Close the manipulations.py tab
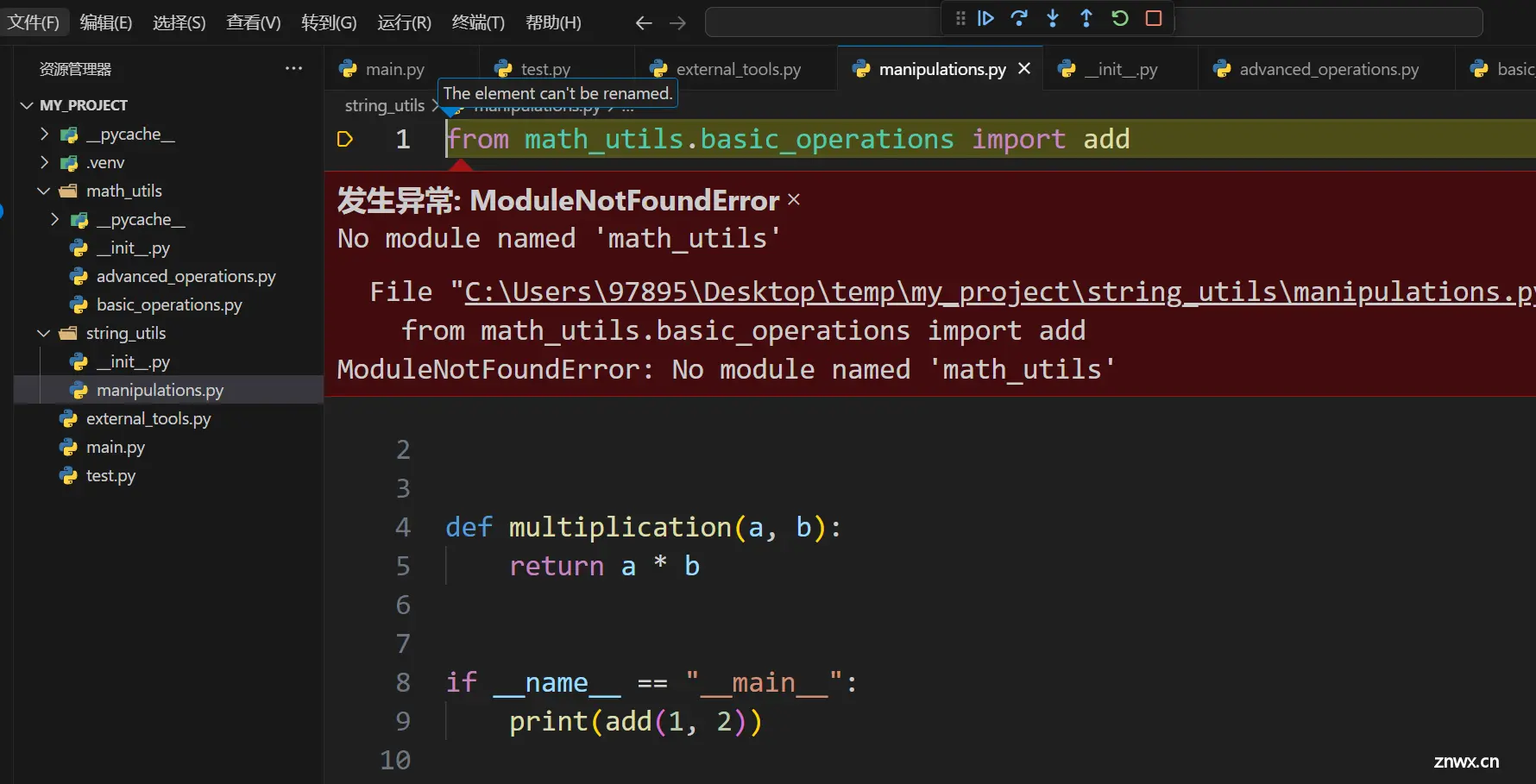 pyautogui.click(x=1024, y=68)
